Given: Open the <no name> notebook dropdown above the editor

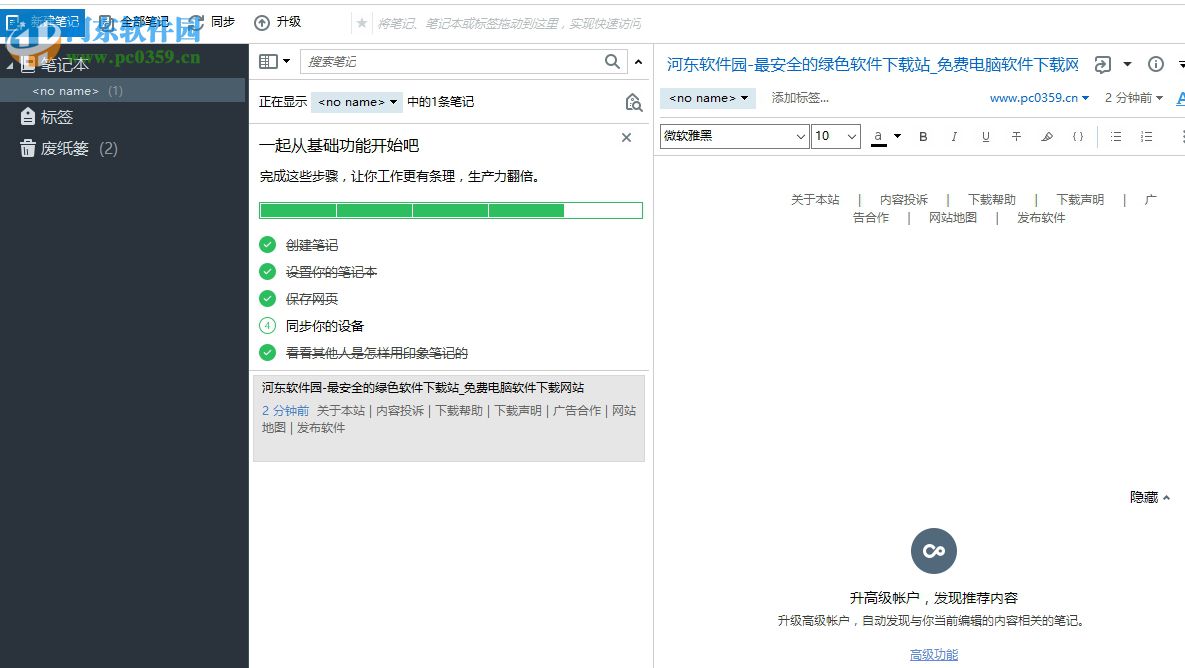Looking at the screenshot, I should pyautogui.click(x=707, y=97).
